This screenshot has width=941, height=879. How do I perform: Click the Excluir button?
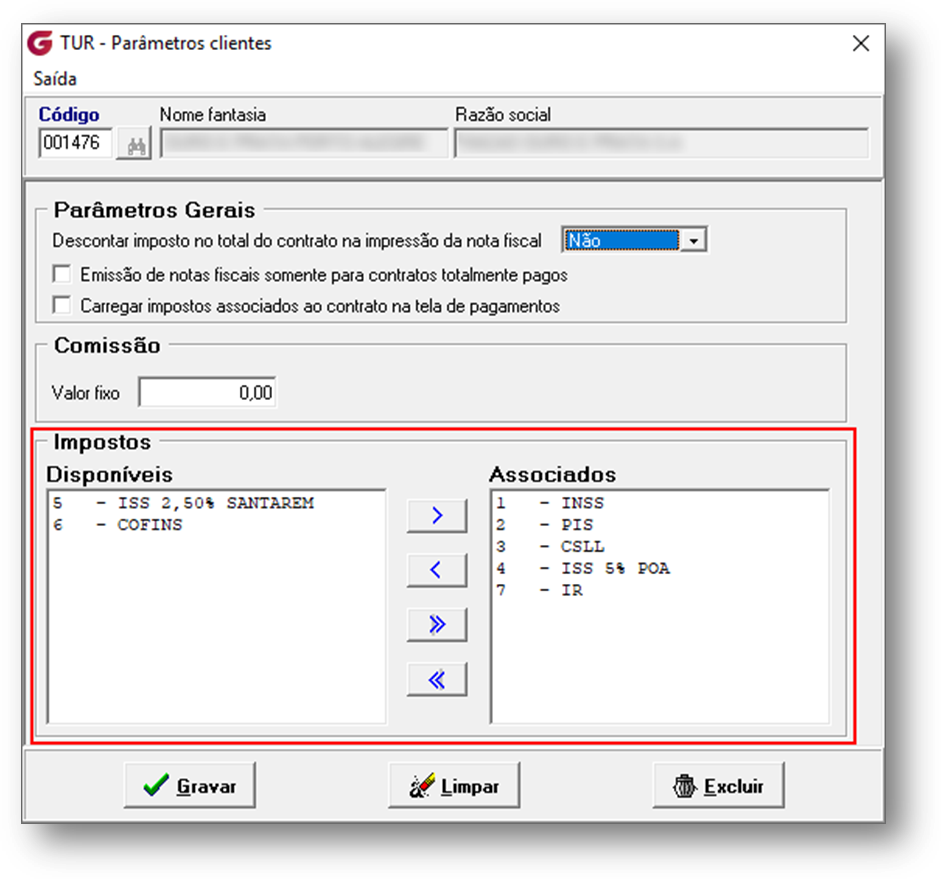point(719,785)
